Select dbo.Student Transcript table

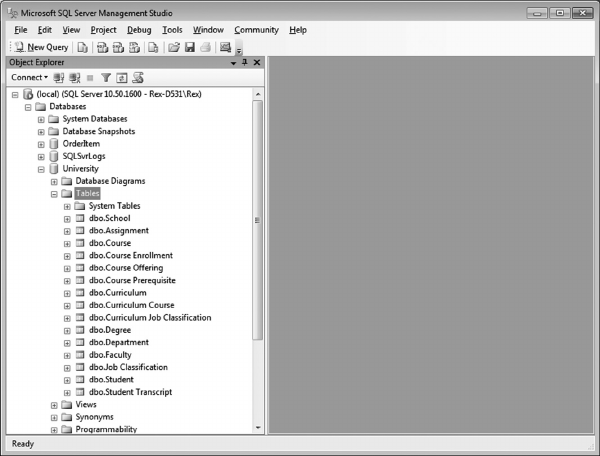click(130, 392)
